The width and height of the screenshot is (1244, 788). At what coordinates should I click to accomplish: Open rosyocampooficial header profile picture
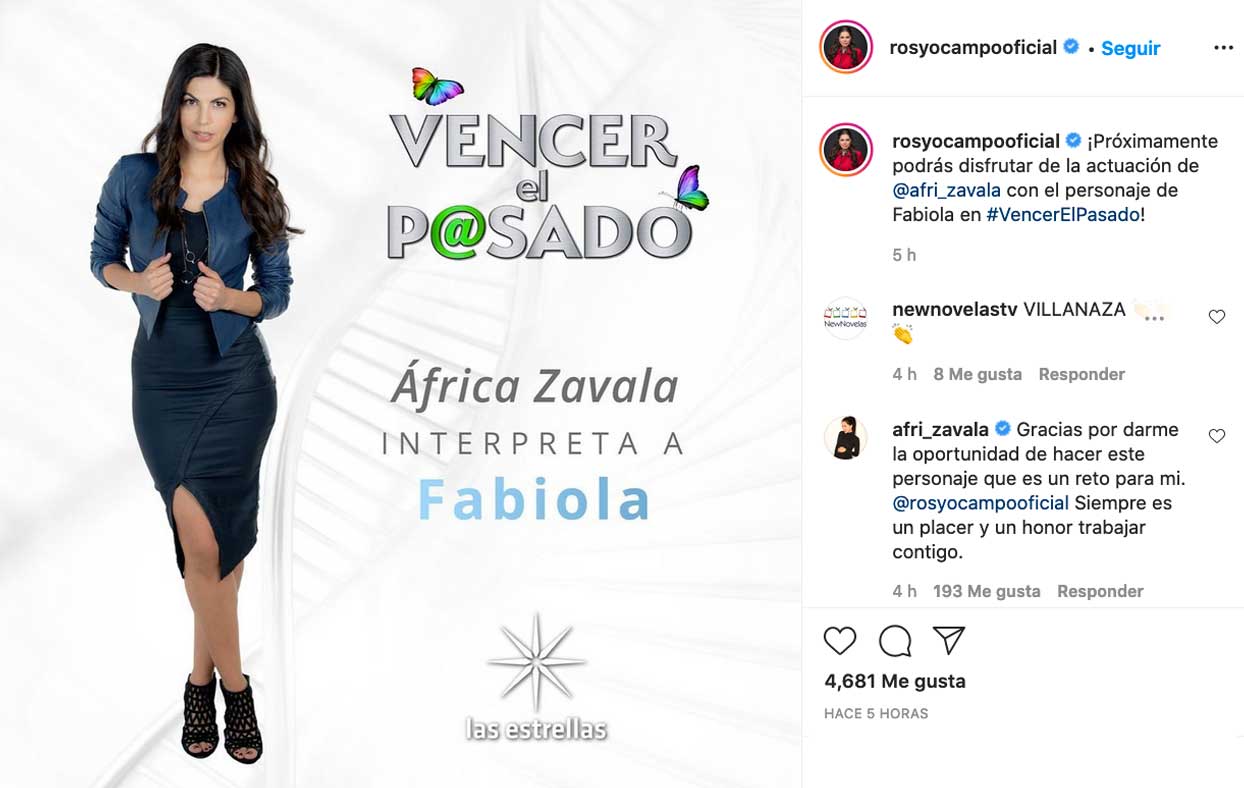[x=845, y=48]
